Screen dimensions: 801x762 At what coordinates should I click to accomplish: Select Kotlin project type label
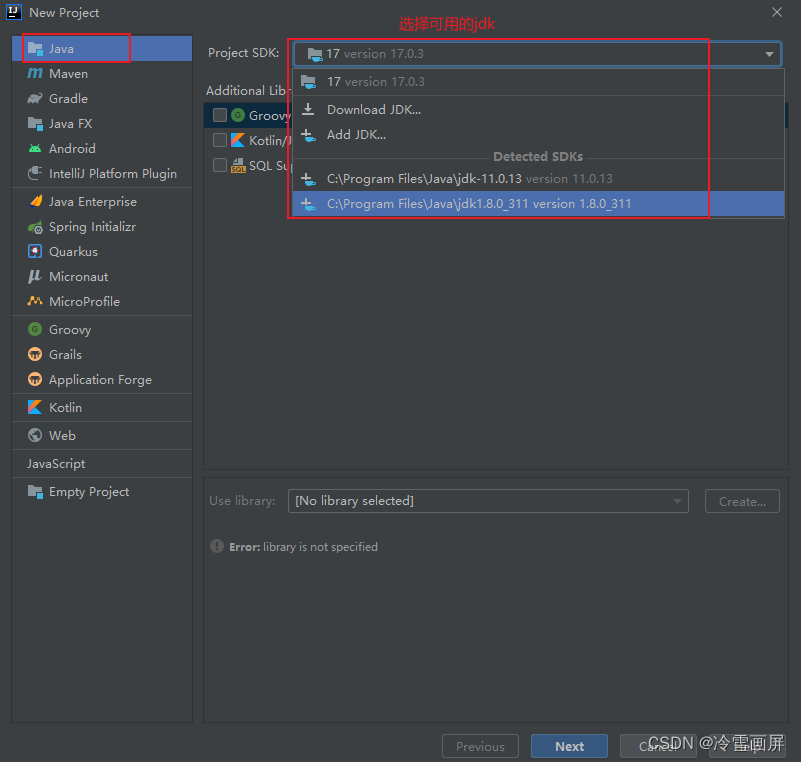tap(65, 408)
